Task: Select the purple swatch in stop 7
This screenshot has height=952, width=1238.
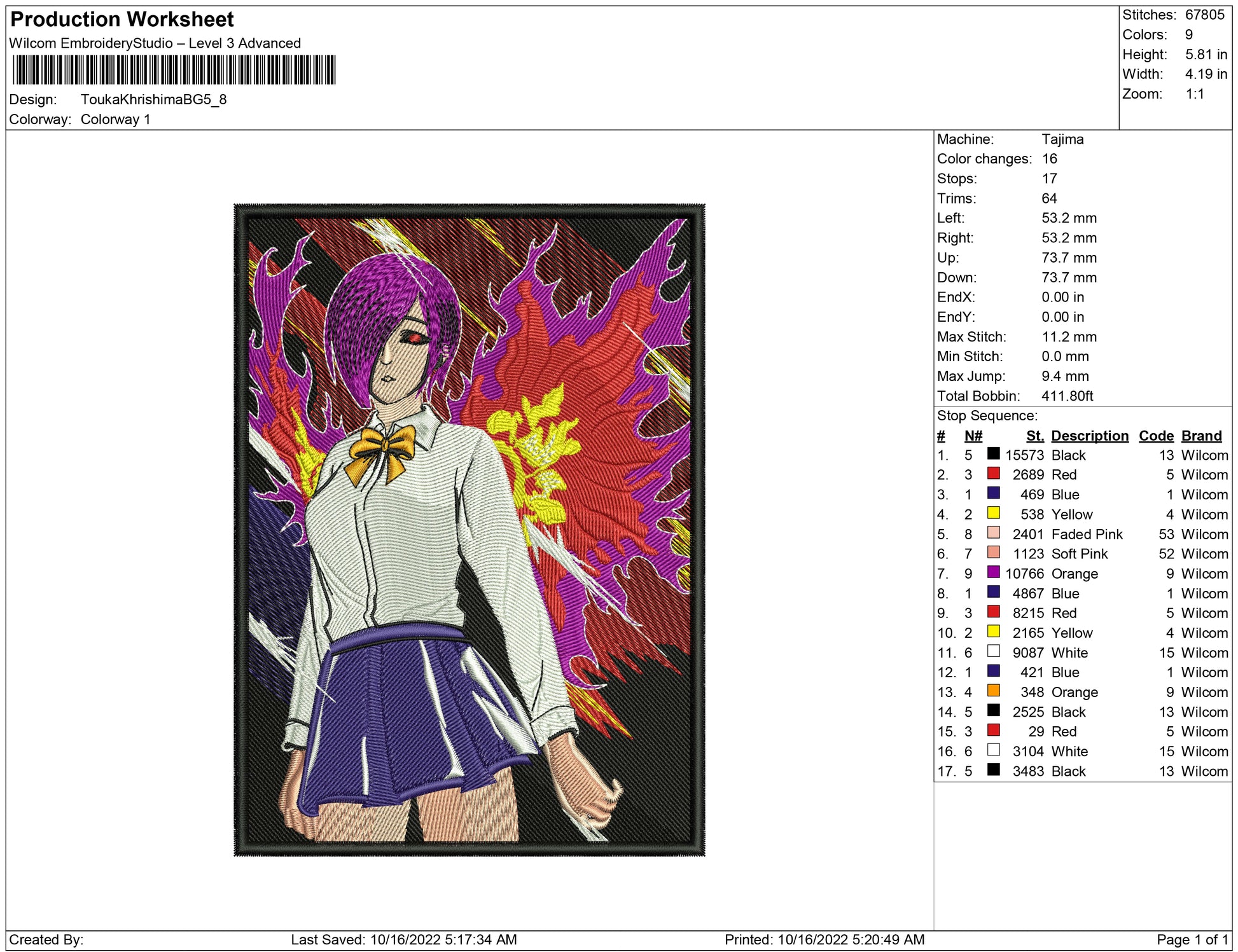Action: [x=993, y=572]
